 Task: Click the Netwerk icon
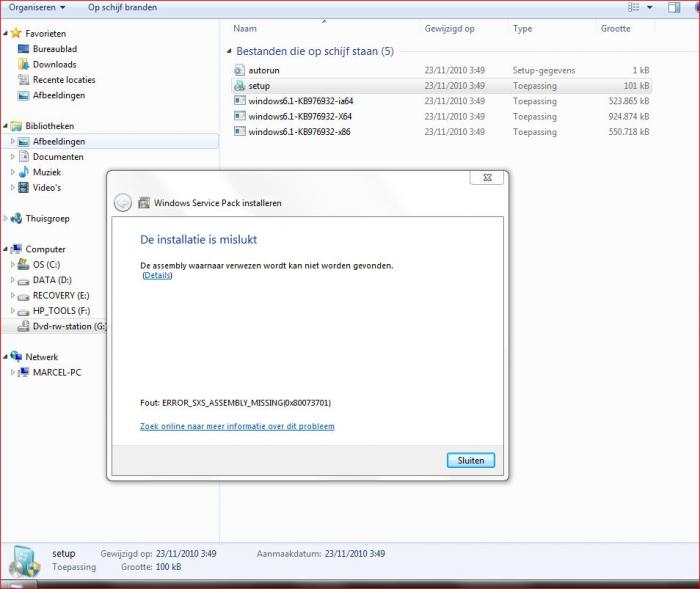pos(16,357)
